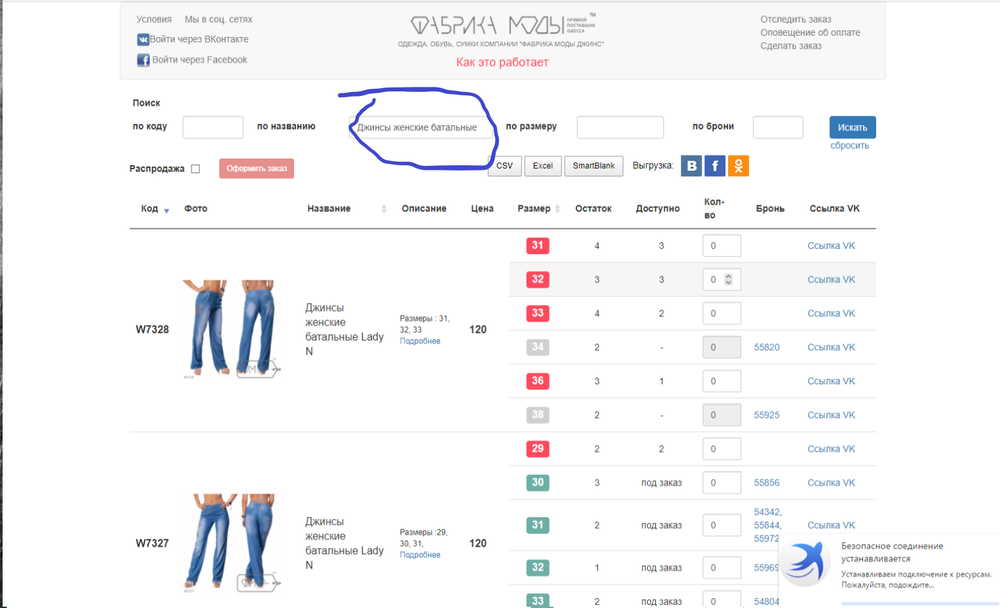Focus the по коду search field
The image size is (1000, 608).
click(x=213, y=128)
